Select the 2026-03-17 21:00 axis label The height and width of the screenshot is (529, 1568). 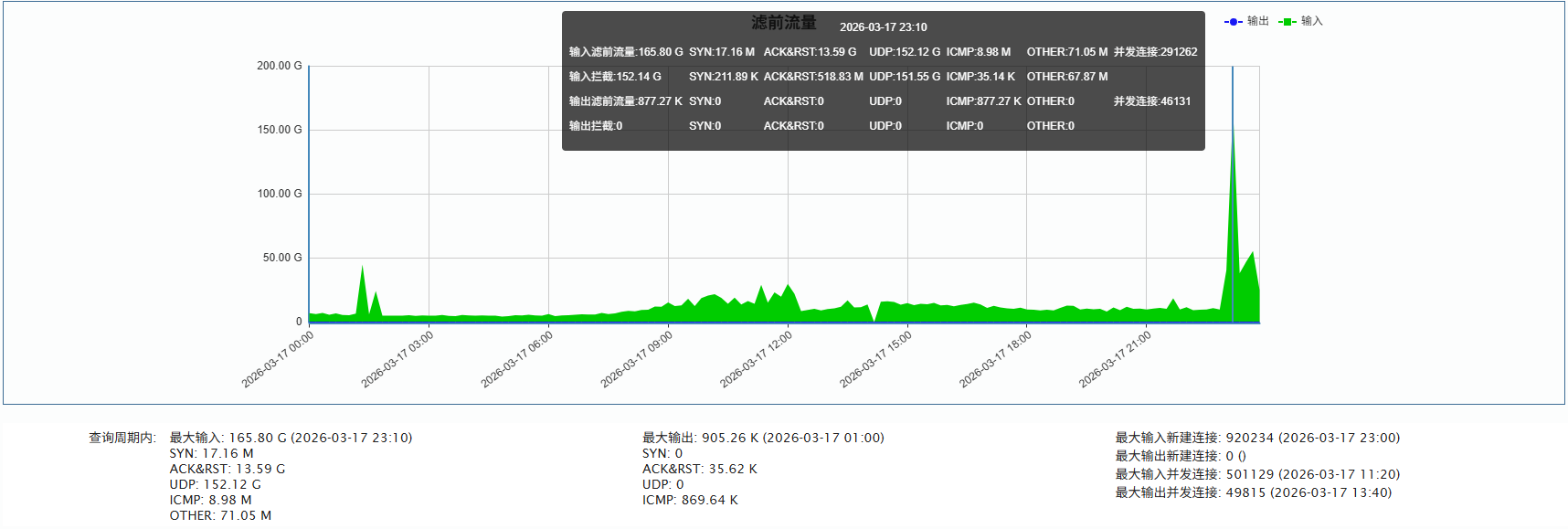tap(1115, 359)
